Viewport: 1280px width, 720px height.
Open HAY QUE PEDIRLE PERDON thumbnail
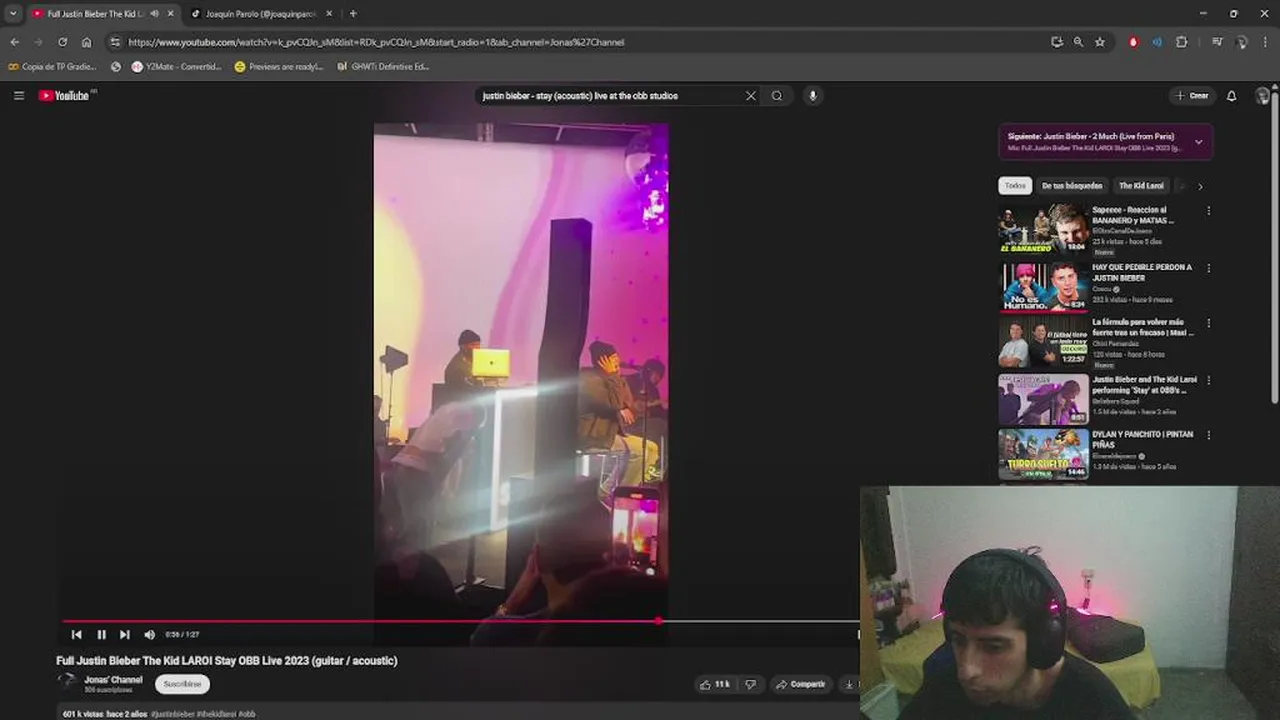click(x=1043, y=286)
